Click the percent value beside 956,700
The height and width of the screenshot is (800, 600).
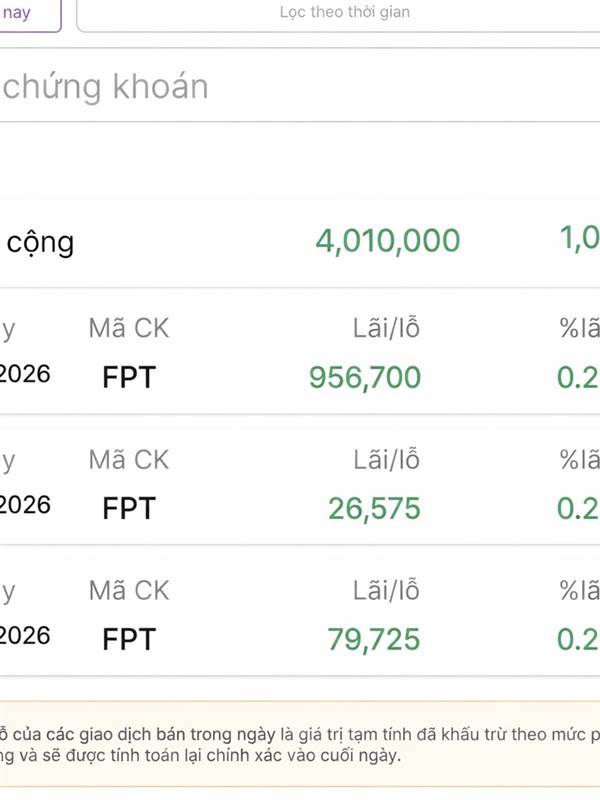tap(578, 378)
